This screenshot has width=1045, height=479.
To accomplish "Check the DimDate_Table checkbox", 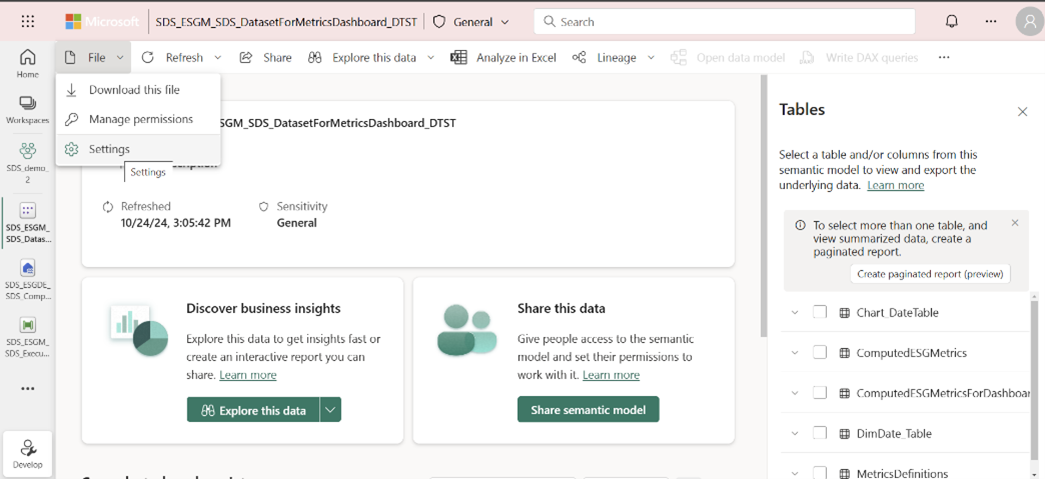I will 820,433.
